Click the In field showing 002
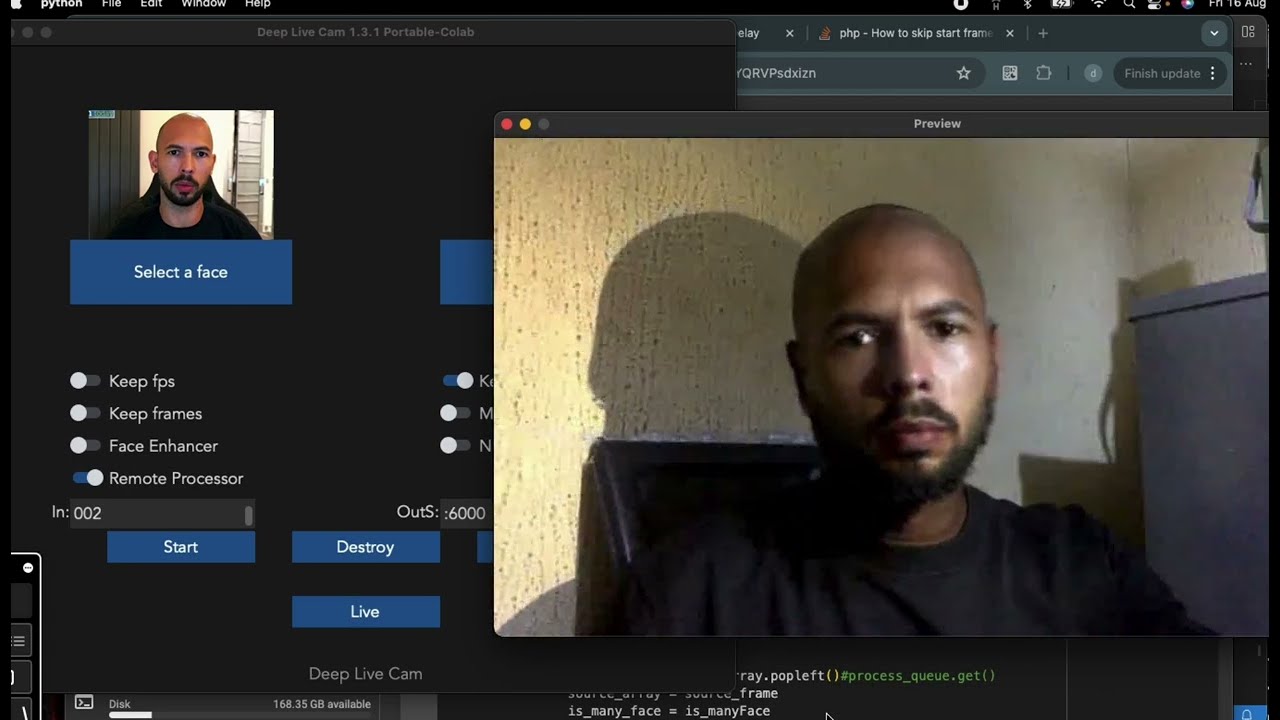 click(x=162, y=513)
